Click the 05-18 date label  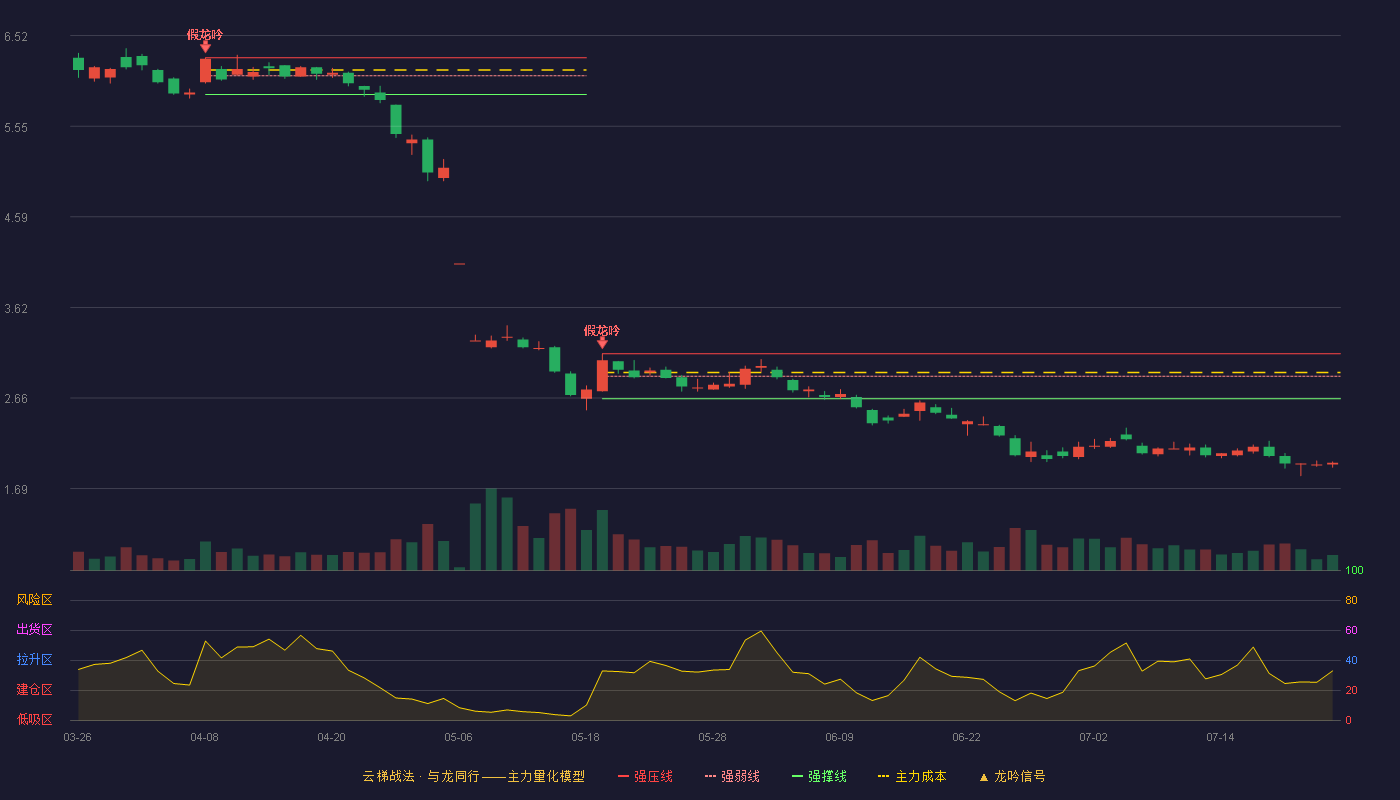[x=585, y=737]
